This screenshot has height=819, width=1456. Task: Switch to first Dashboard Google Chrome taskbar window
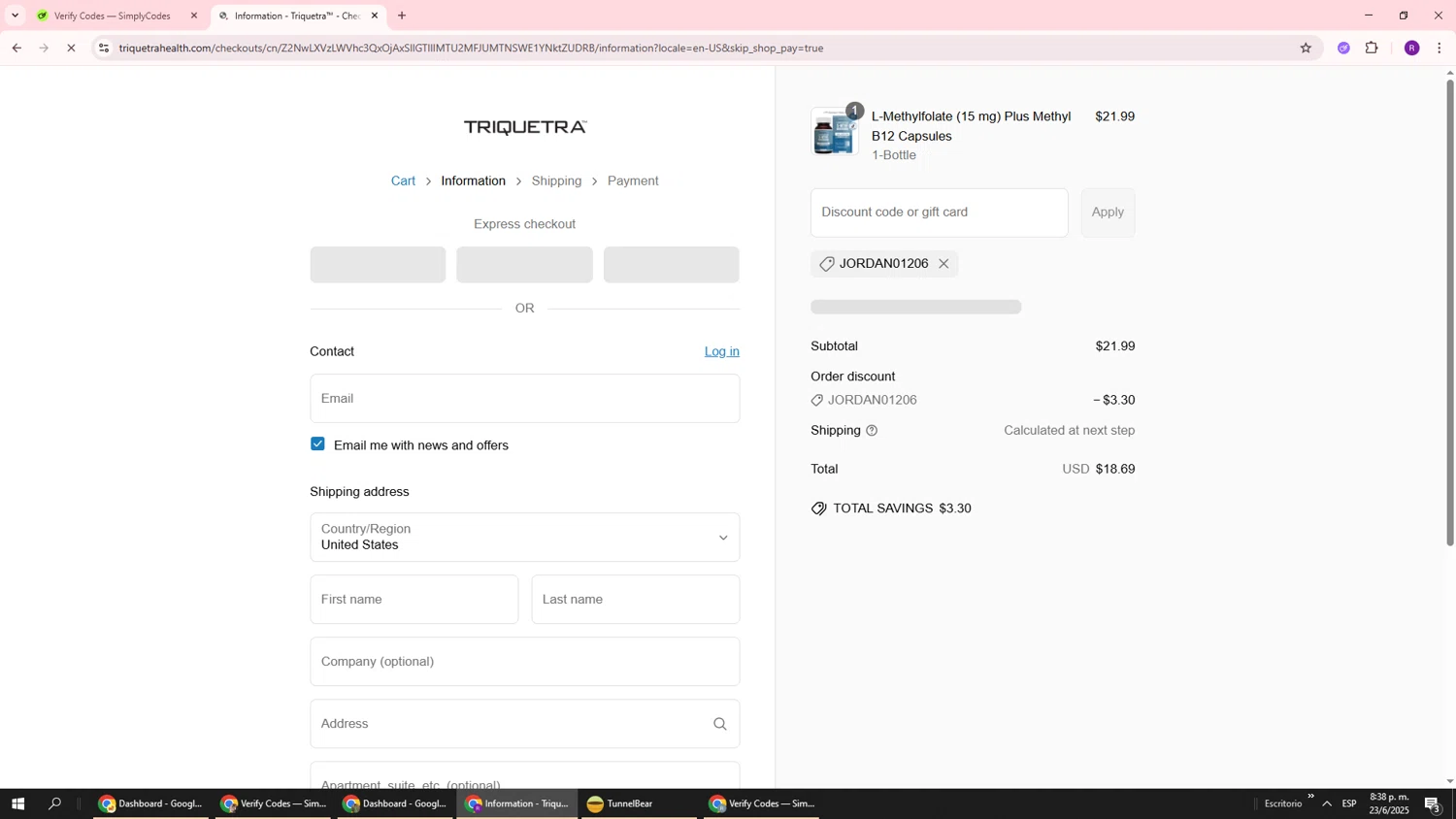click(150, 803)
